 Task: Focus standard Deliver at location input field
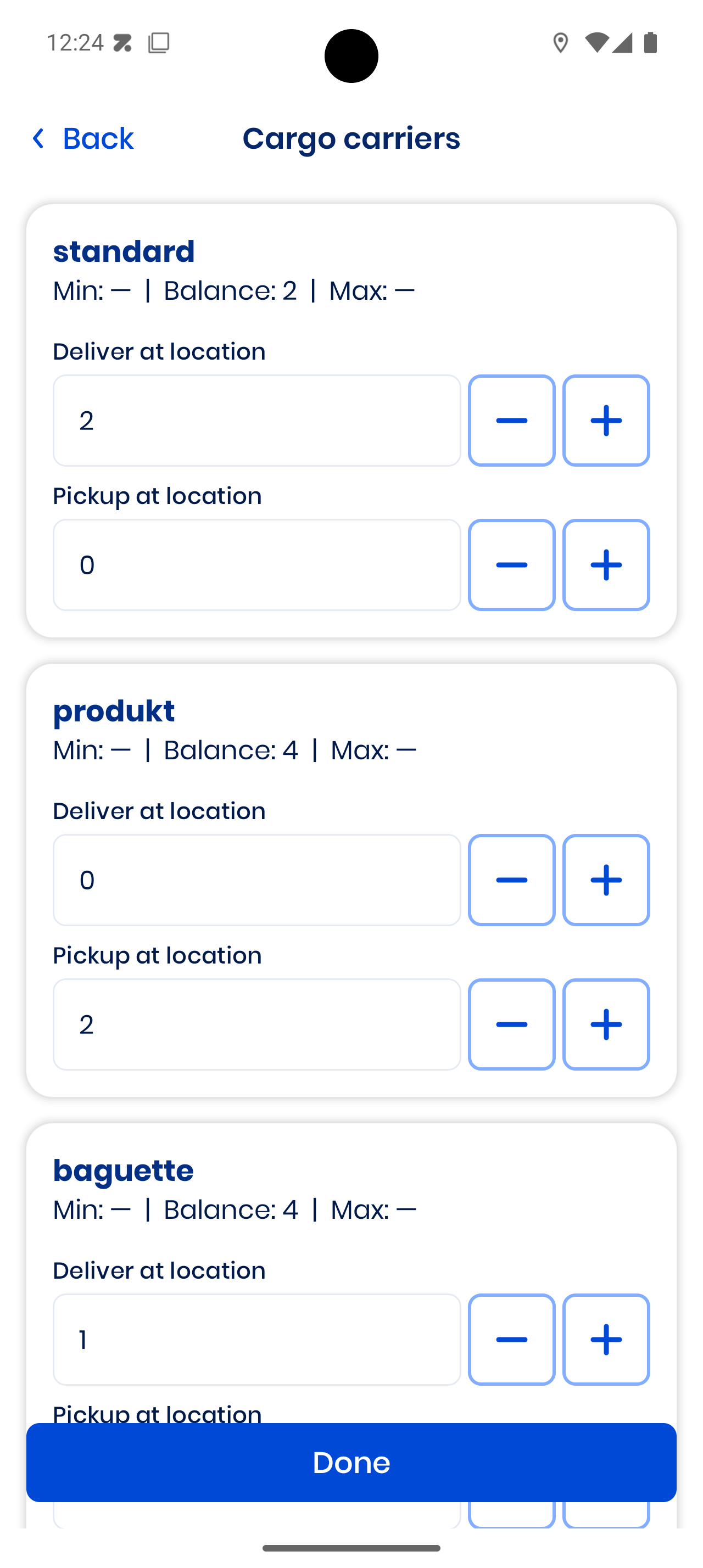[256, 421]
